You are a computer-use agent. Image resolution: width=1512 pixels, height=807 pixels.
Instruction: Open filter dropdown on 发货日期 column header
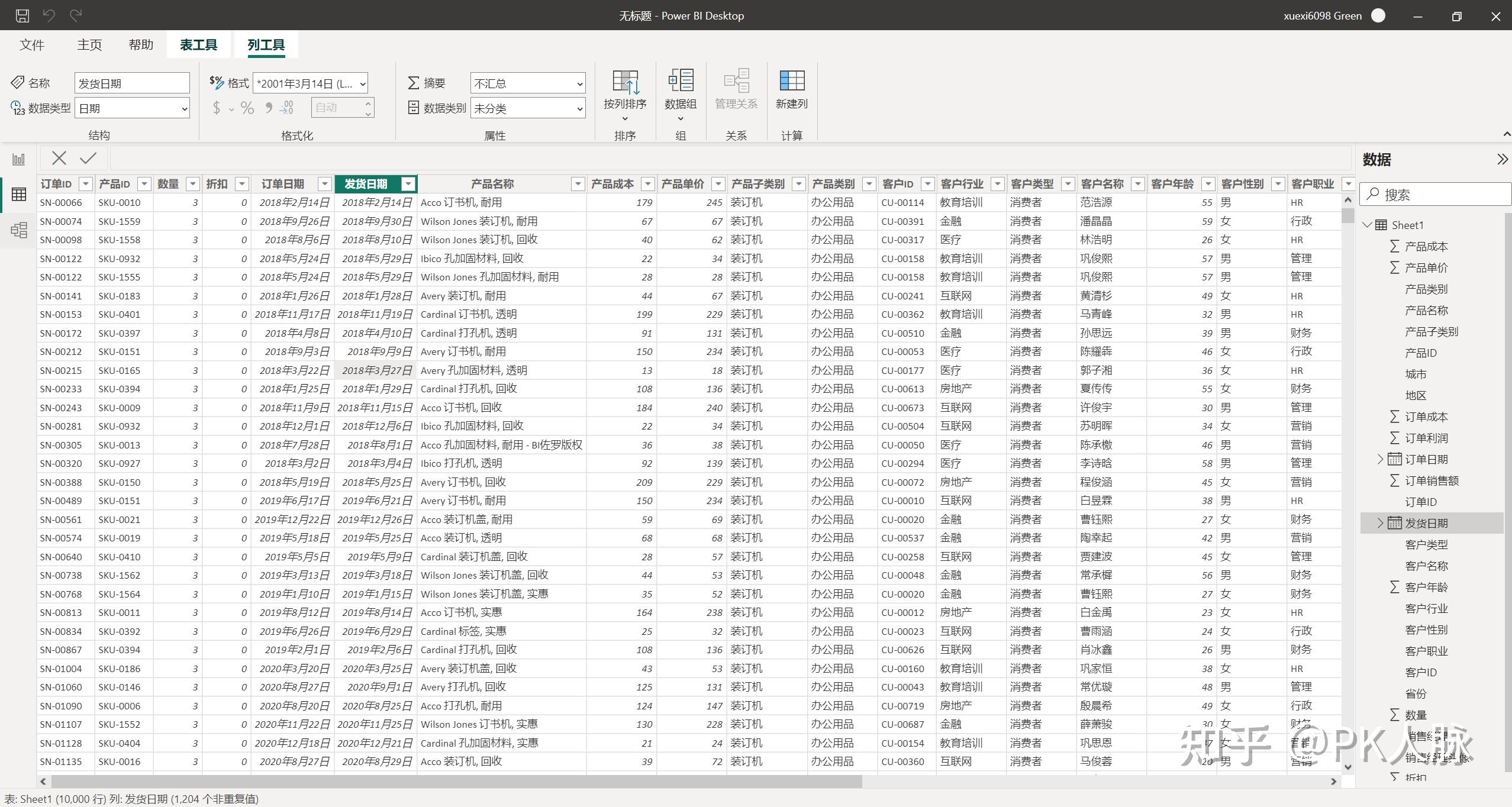click(408, 184)
